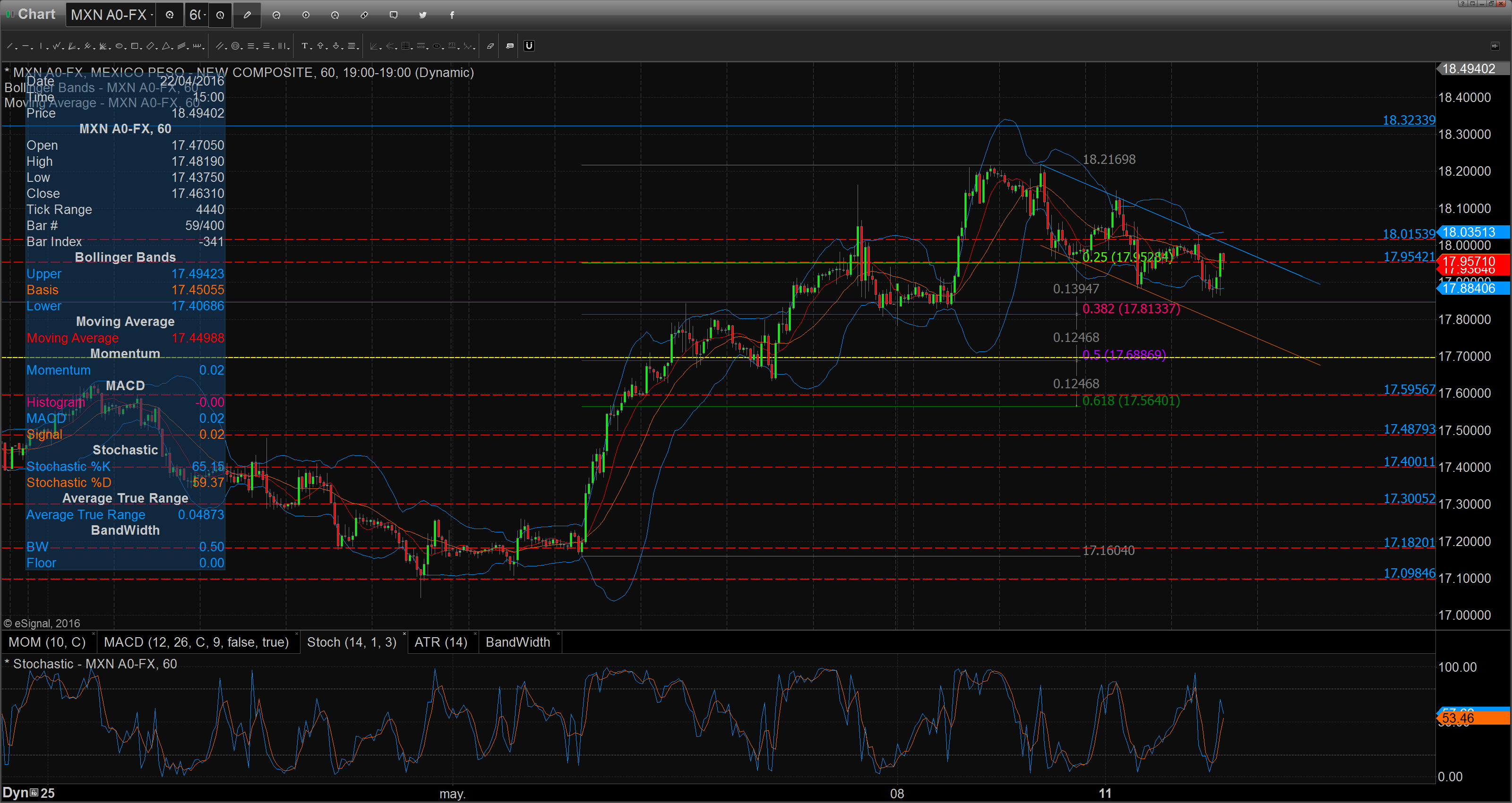
Task: Switch to the BandWidth tab
Action: tap(518, 642)
